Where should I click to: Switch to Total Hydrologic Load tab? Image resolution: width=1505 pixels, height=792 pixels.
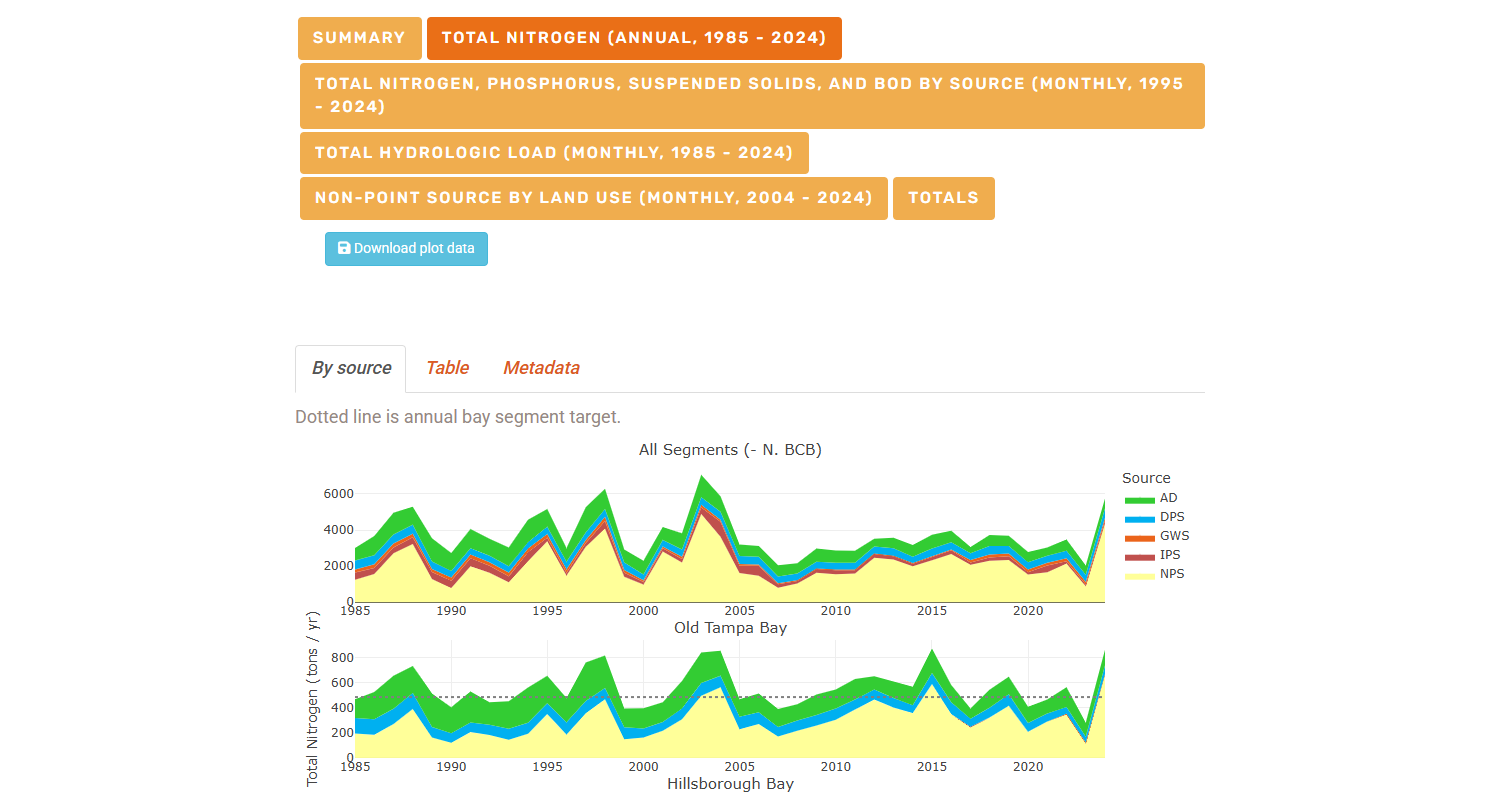pyautogui.click(x=553, y=153)
